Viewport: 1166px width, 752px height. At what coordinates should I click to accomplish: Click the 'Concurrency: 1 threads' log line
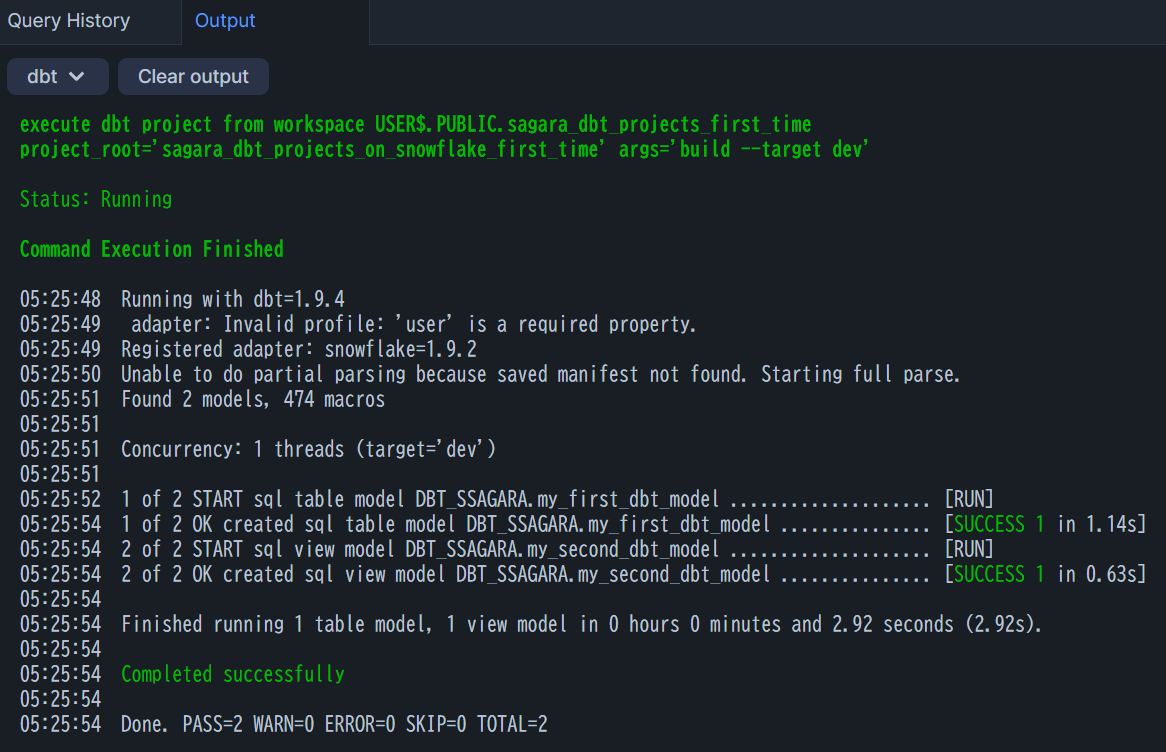pos(309,449)
